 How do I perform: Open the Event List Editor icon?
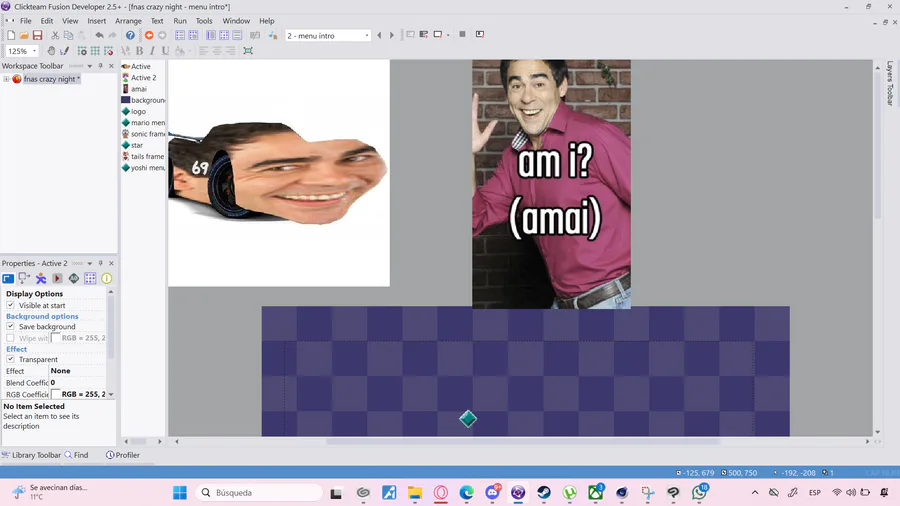(237, 36)
